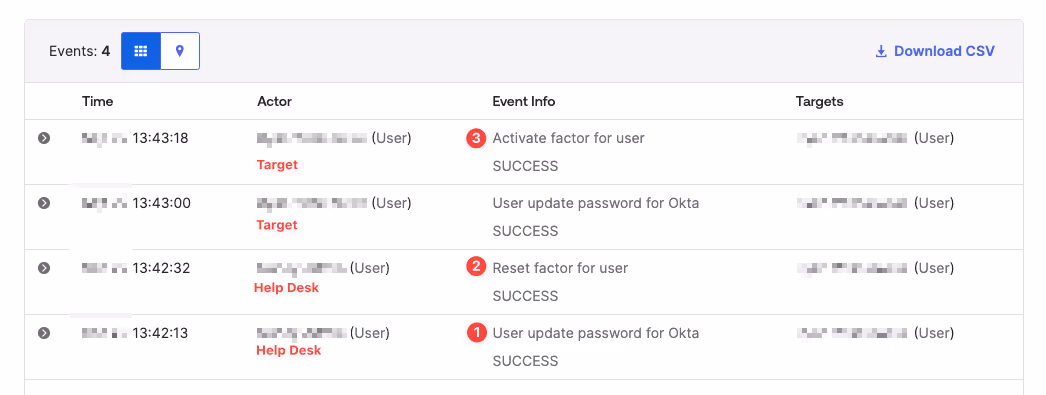Click the red badge numbered 1

tap(476, 332)
